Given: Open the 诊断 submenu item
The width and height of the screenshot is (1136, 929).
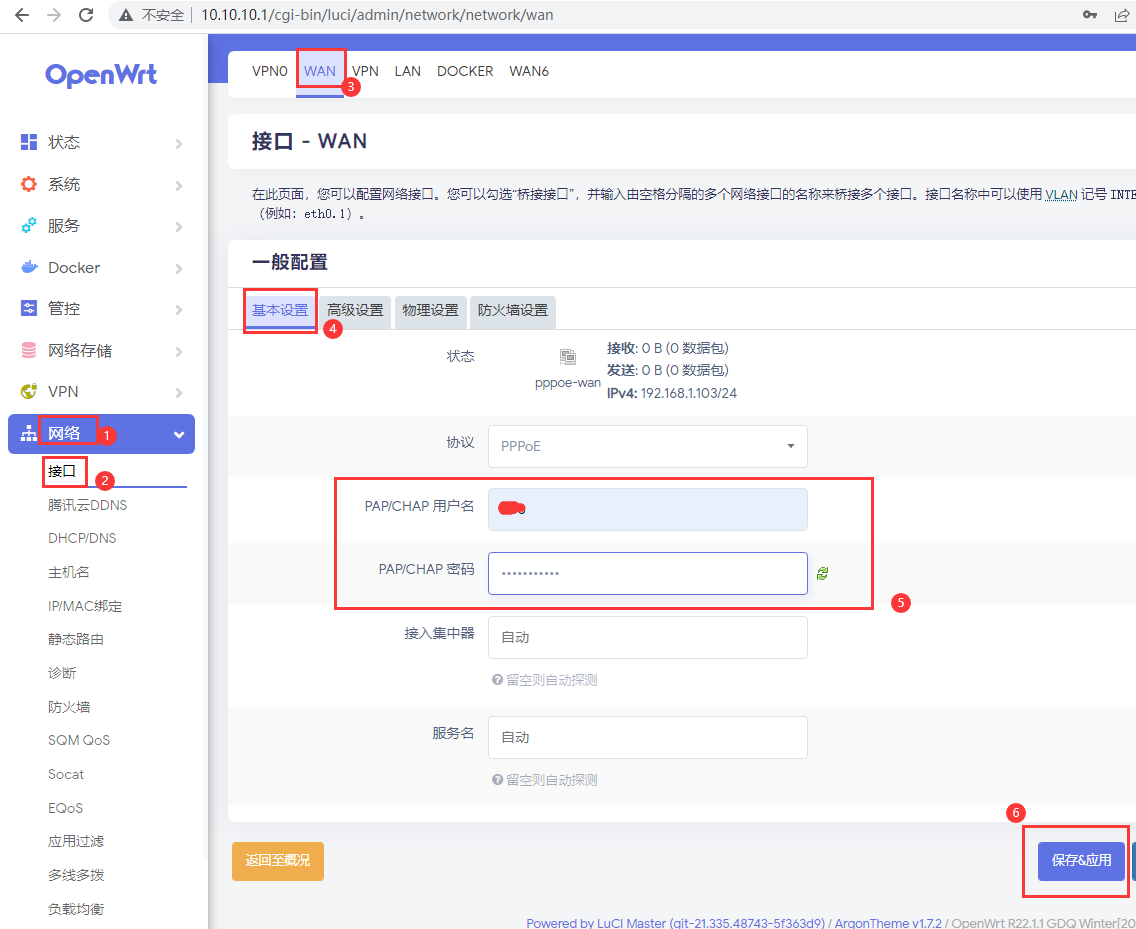Looking at the screenshot, I should (62, 673).
